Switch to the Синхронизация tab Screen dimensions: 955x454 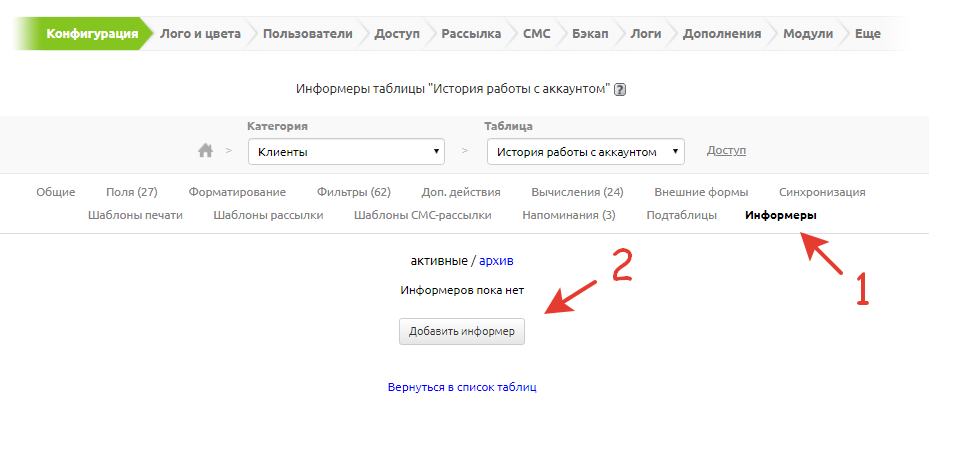pos(822,192)
